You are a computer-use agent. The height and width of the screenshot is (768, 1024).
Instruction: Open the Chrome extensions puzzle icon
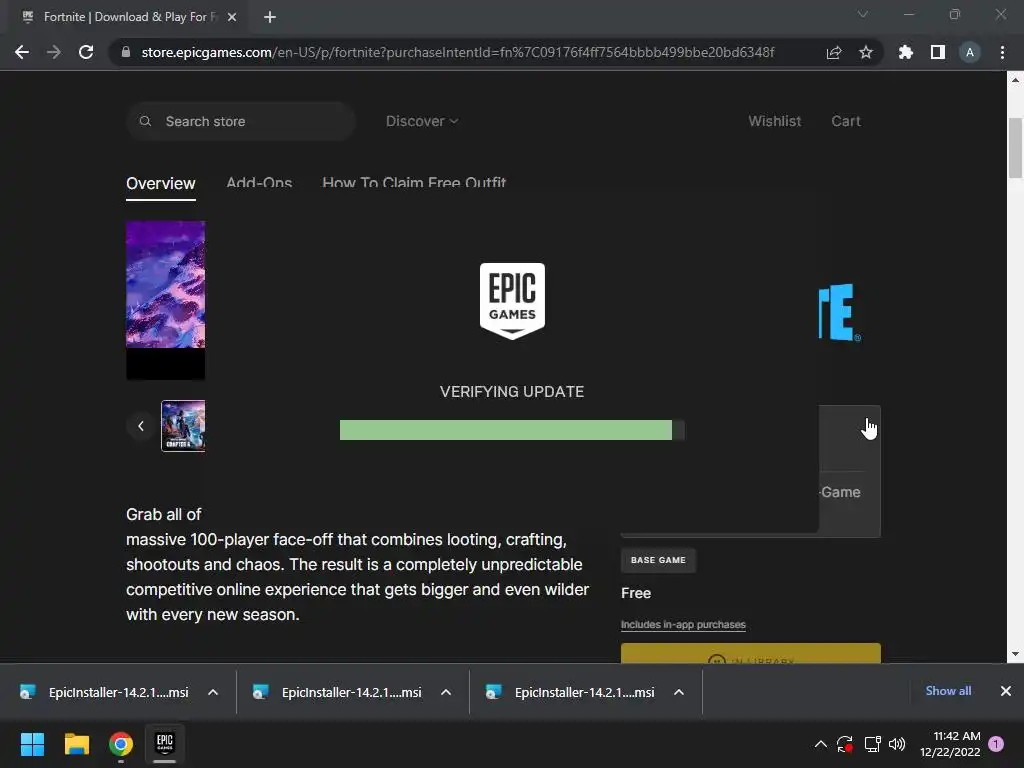[905, 52]
